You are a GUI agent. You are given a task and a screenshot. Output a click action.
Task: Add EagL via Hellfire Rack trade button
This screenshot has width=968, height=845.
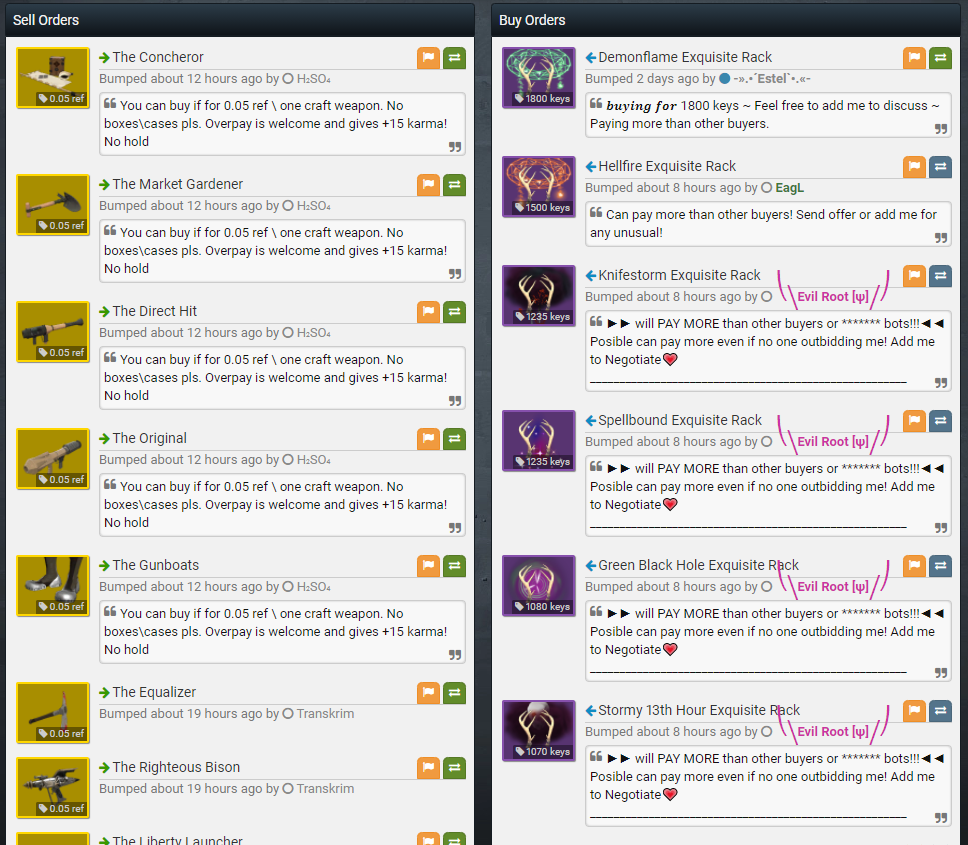pos(940,167)
